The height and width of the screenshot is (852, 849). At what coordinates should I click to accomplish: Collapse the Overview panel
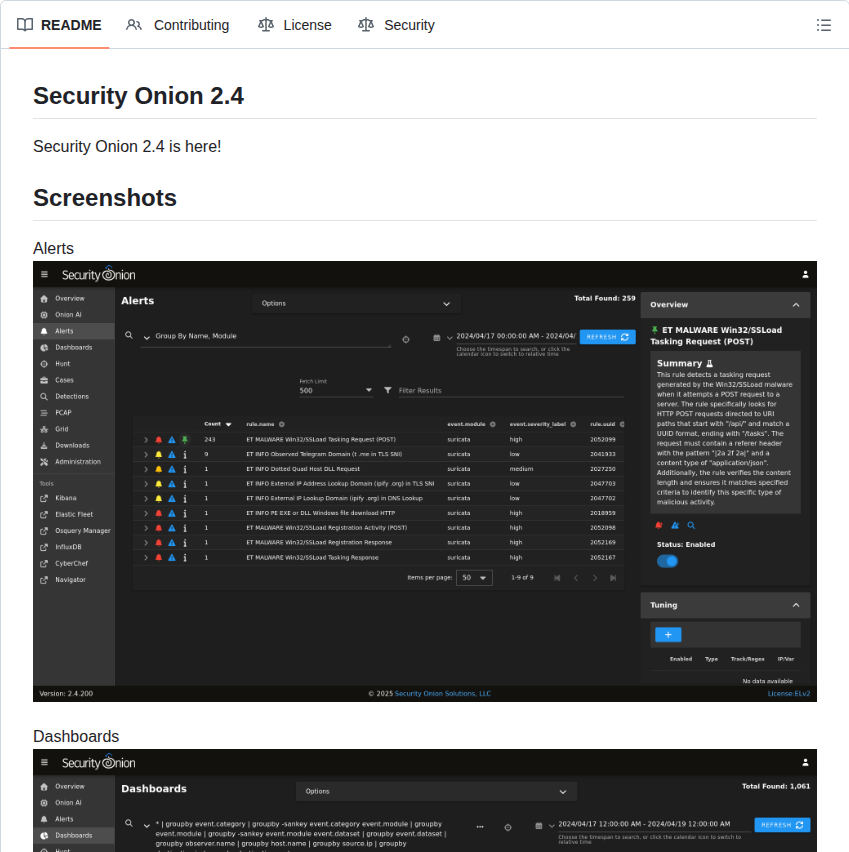point(795,304)
